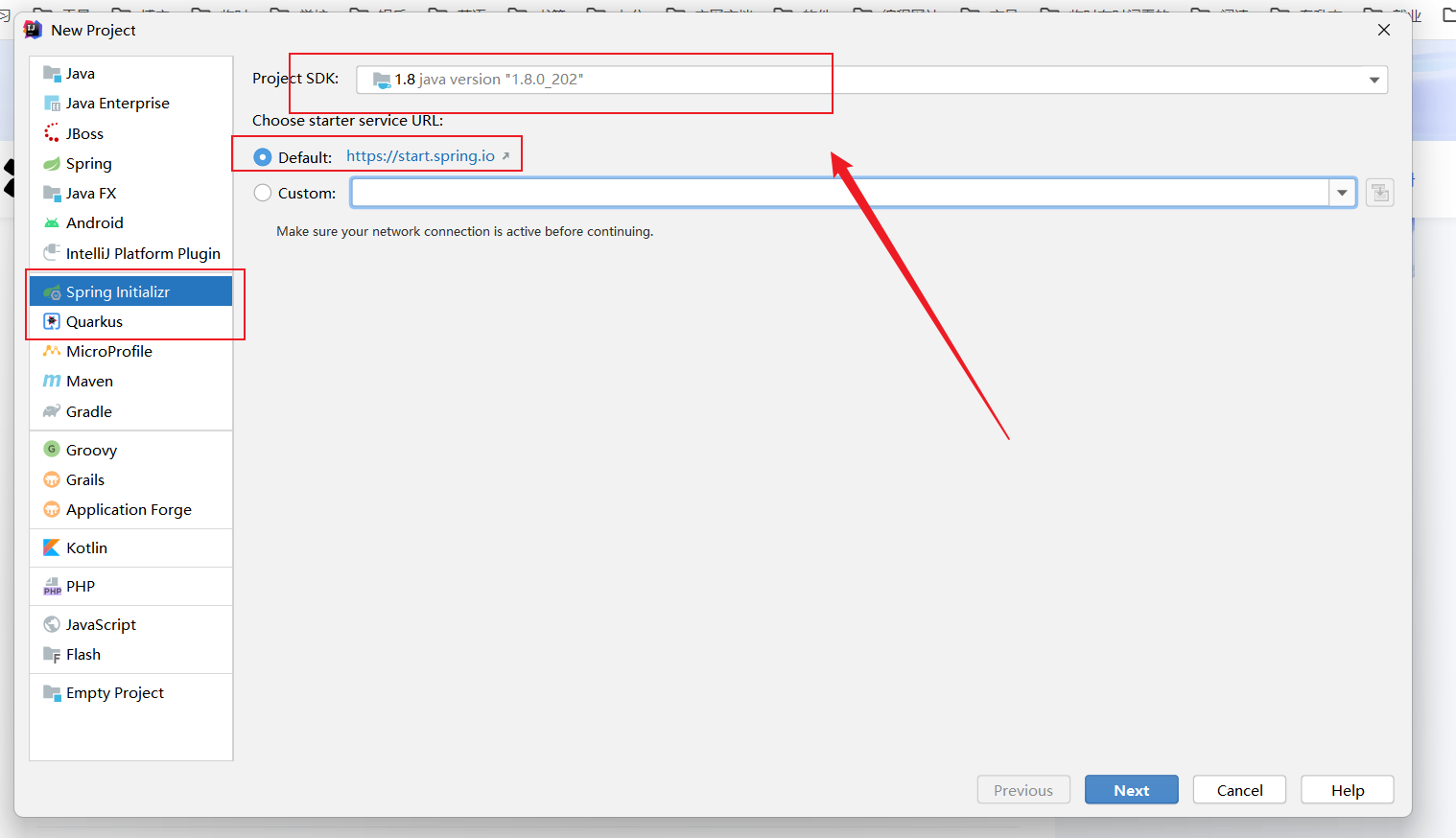The image size is (1456, 838).
Task: Select the Default starter service radio button
Action: click(263, 157)
